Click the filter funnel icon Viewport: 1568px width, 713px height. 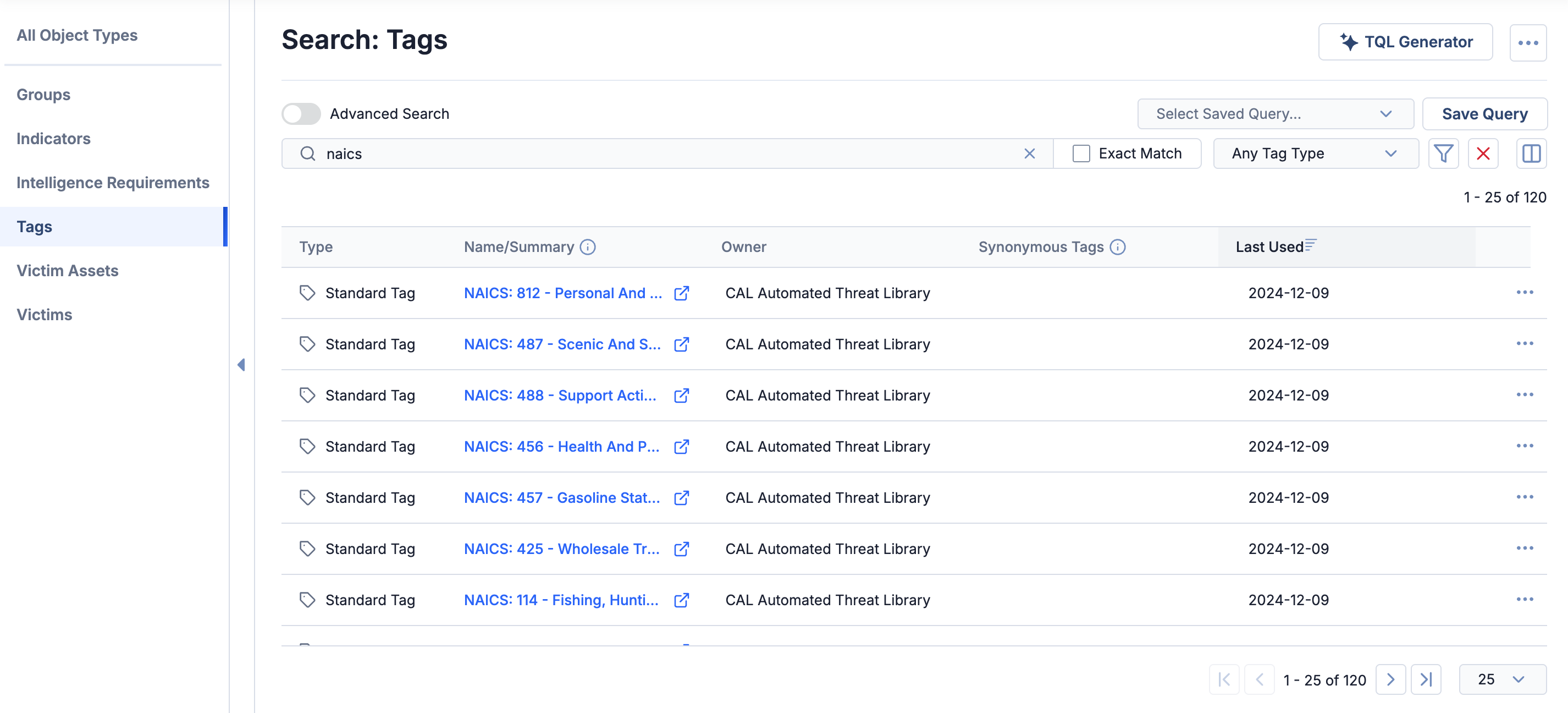[1443, 153]
